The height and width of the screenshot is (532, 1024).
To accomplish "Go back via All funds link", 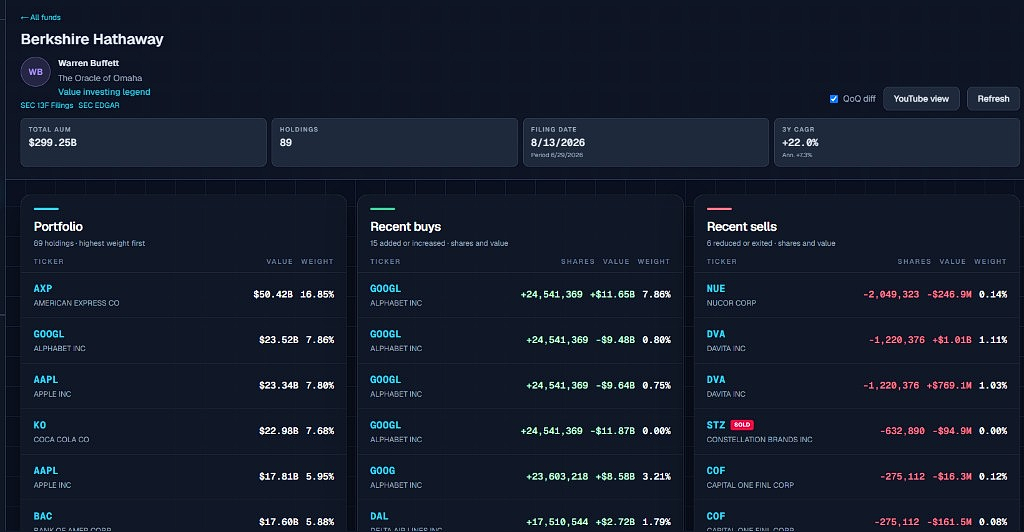I will tap(40, 18).
